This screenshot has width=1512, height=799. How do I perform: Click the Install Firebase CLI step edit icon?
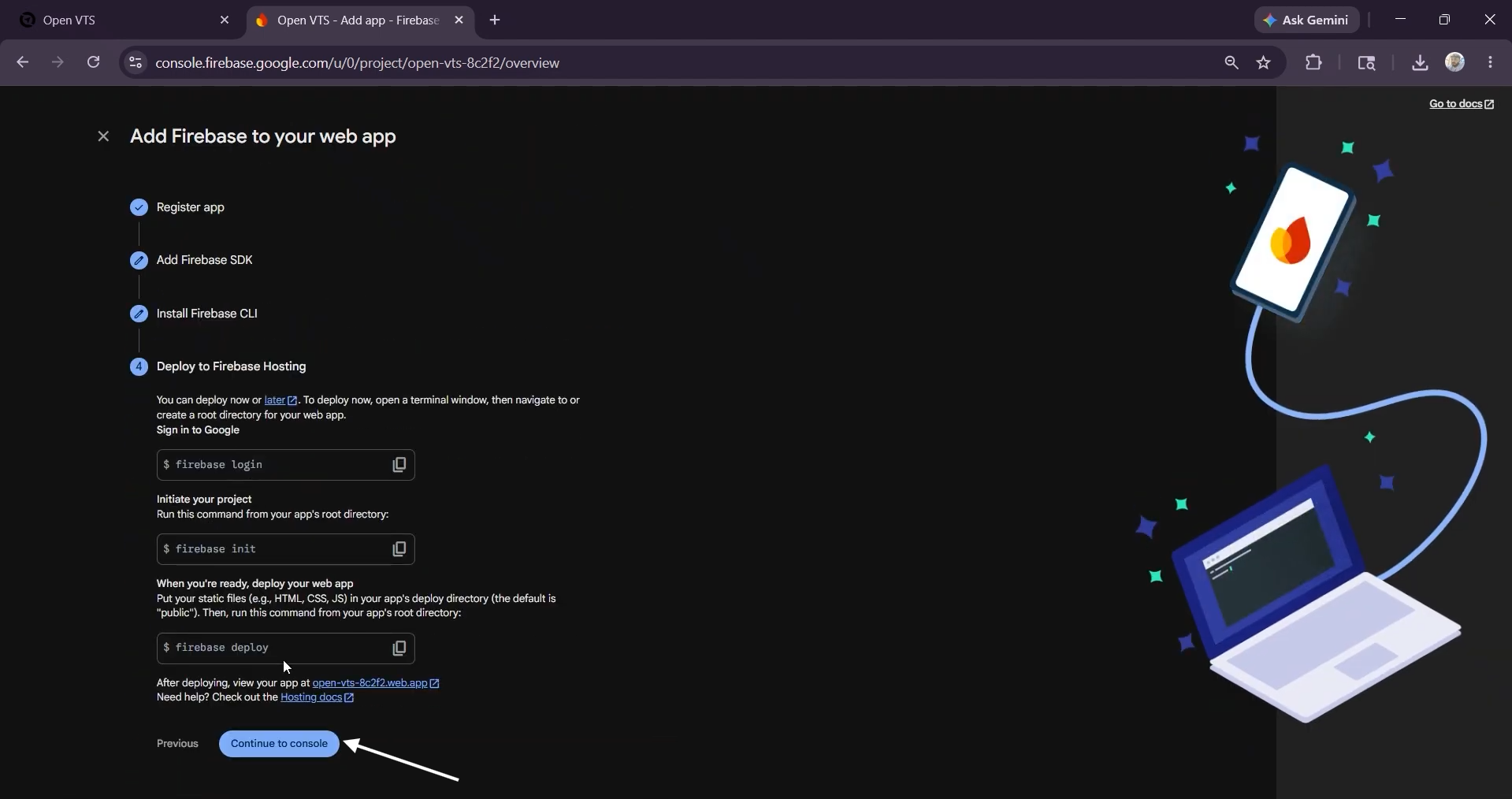[139, 314]
